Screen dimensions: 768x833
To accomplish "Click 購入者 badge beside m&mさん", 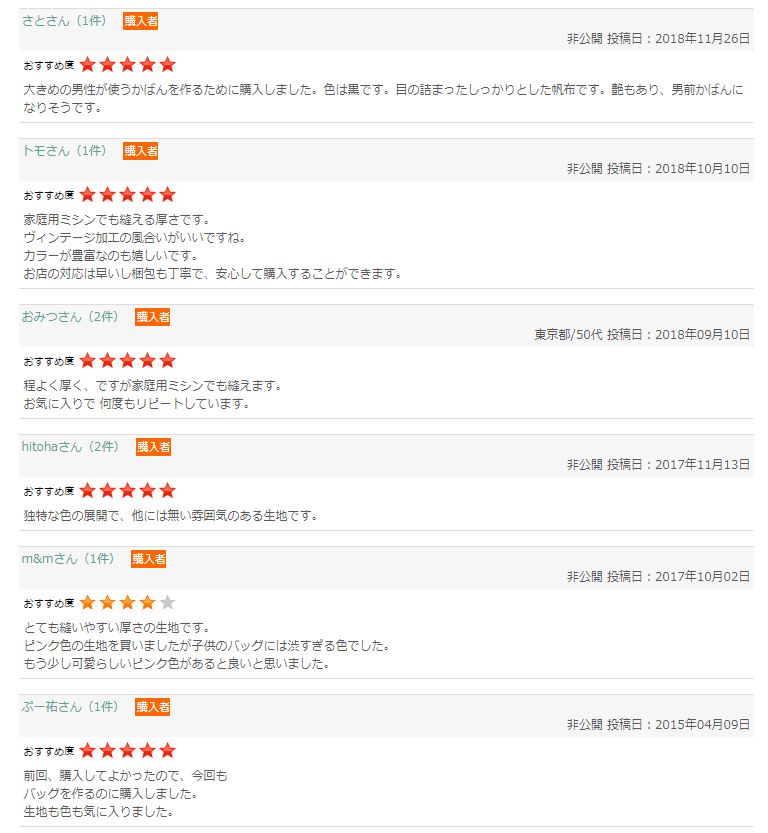I will click(149, 559).
